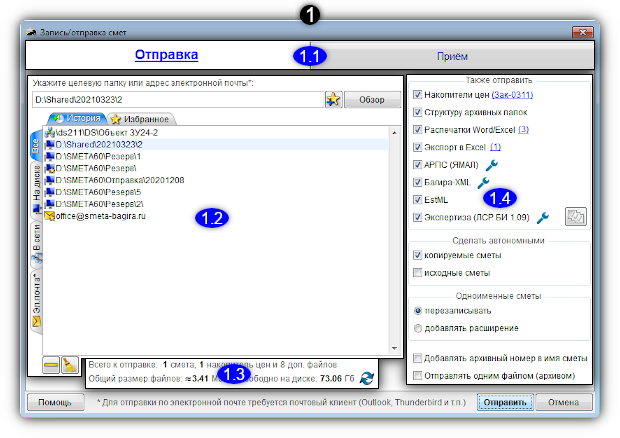Select the перезаписывать radio button

click(x=418, y=311)
